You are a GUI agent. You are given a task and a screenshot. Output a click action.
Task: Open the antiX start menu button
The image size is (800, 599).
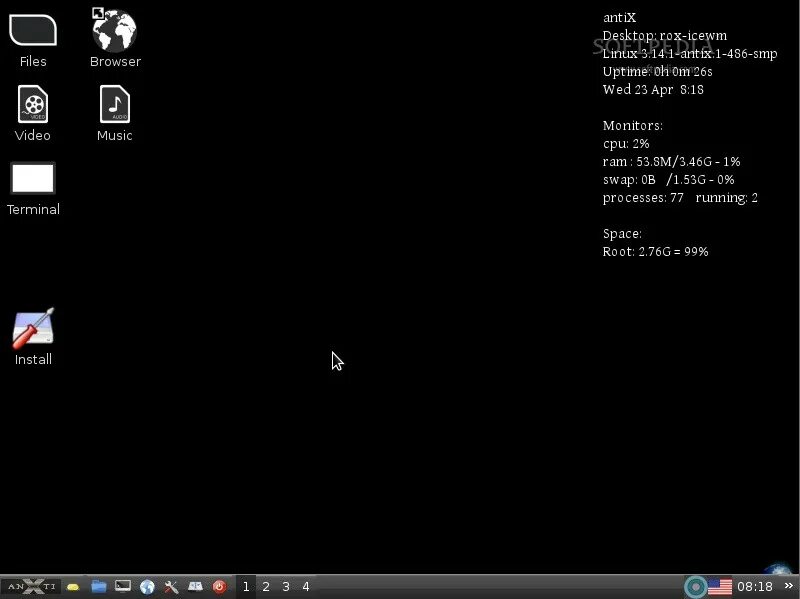coord(31,586)
